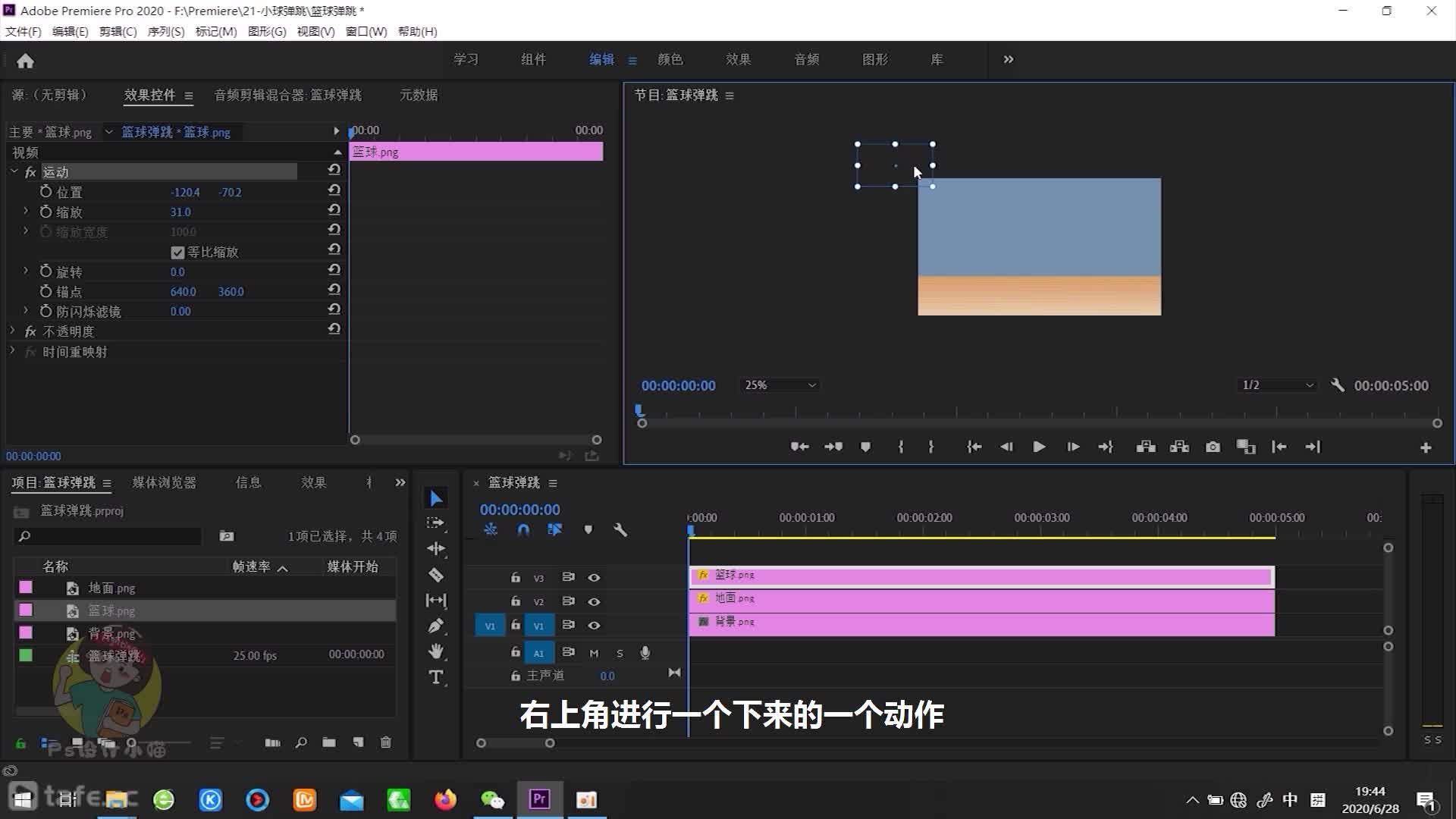Expand the Time Remapping effect
Screen dimensions: 1456x819
(x=12, y=350)
